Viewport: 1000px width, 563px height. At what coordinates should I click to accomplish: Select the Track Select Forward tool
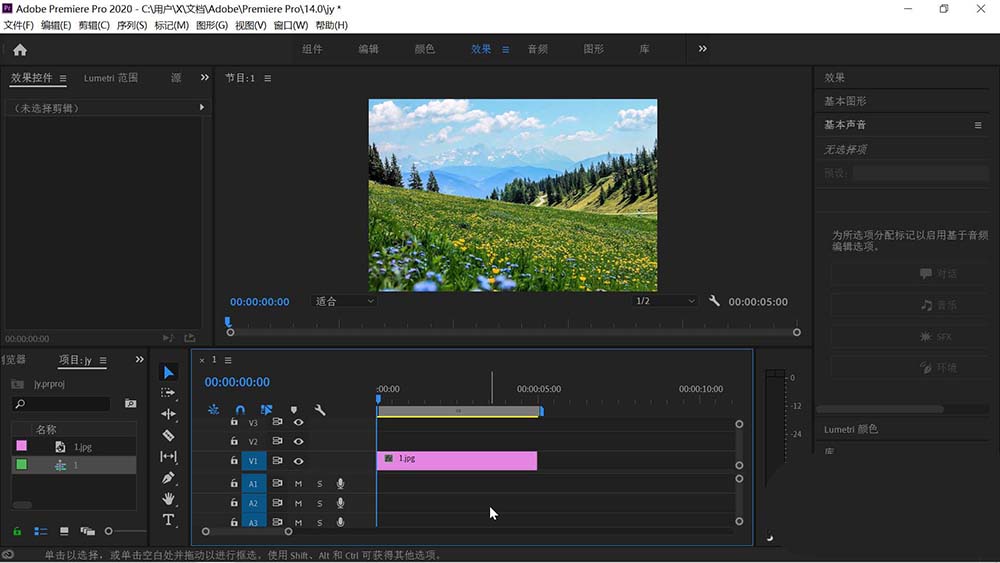coord(168,393)
